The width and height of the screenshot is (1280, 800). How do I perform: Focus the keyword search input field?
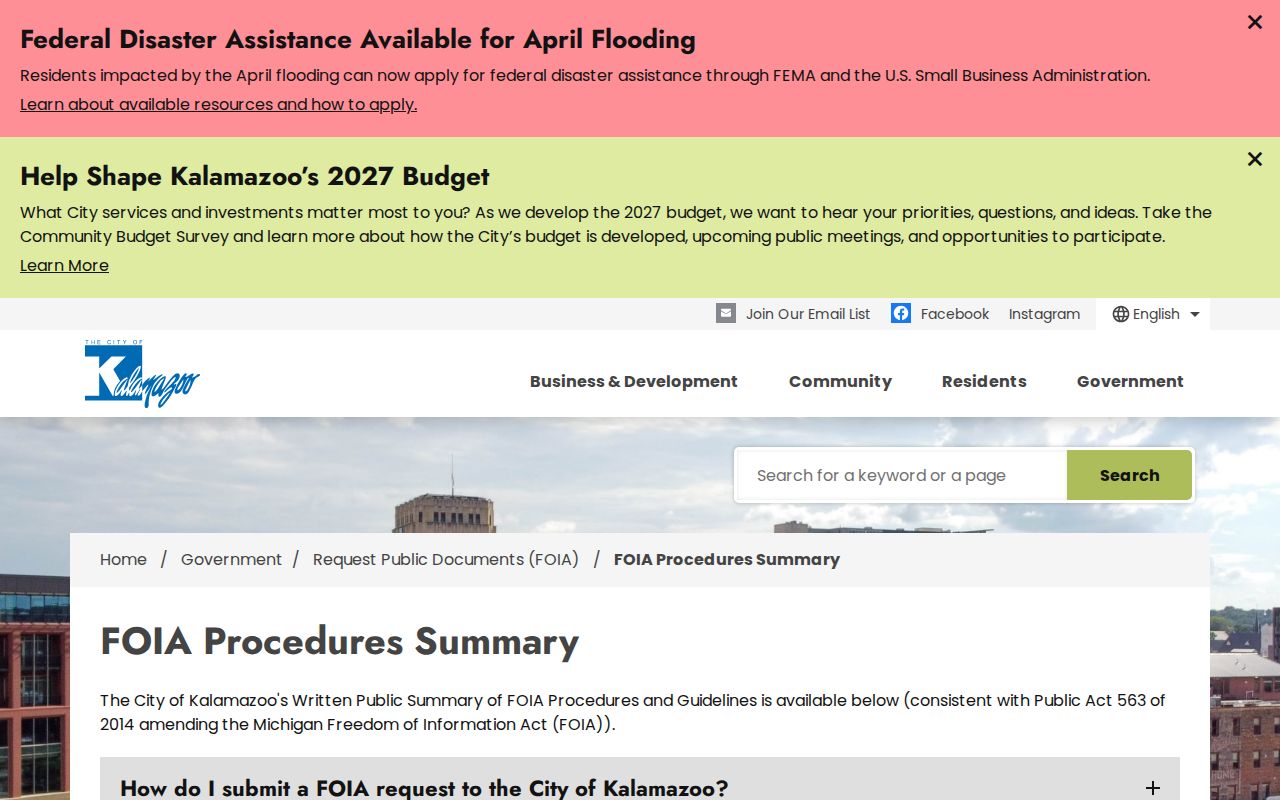903,475
